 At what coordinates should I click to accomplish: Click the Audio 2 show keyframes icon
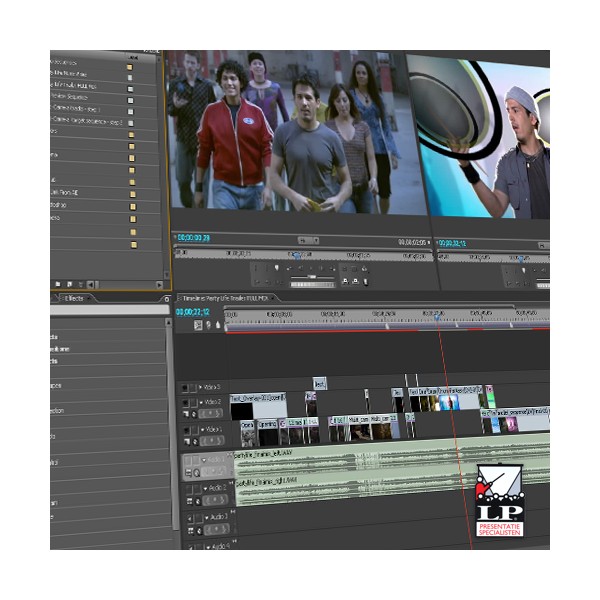coord(200,500)
